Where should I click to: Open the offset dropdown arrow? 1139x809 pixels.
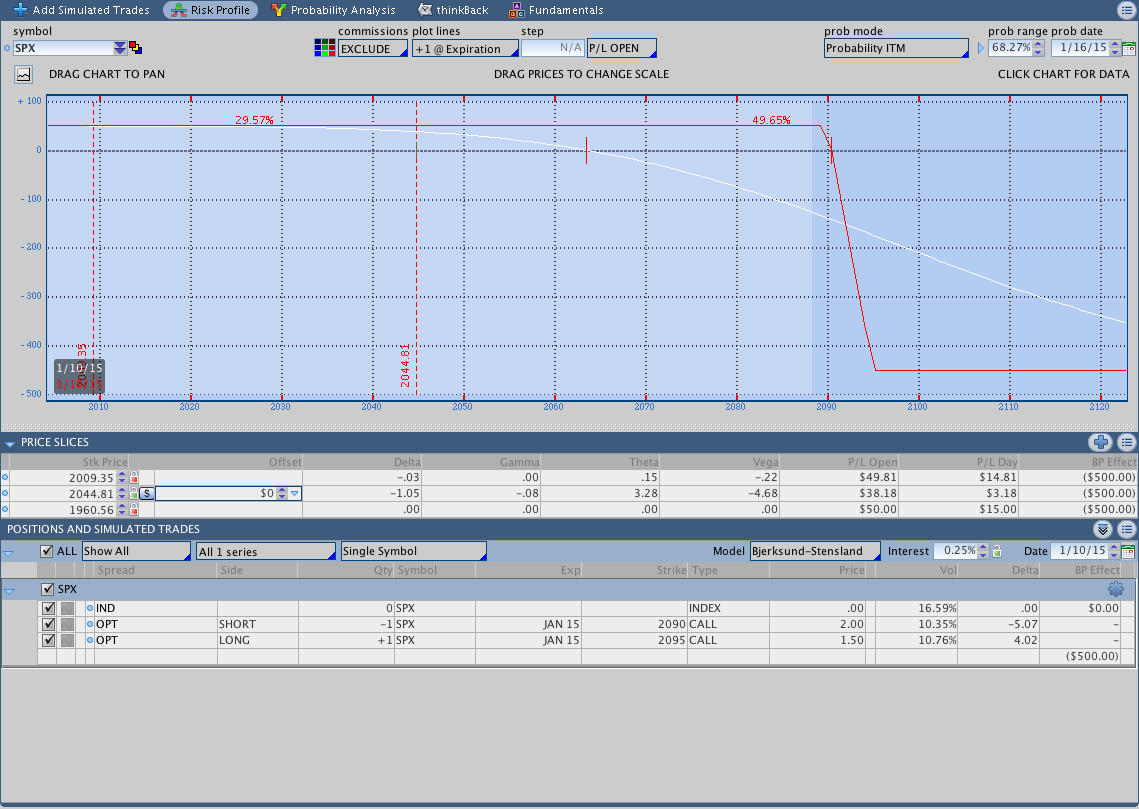(x=294, y=493)
